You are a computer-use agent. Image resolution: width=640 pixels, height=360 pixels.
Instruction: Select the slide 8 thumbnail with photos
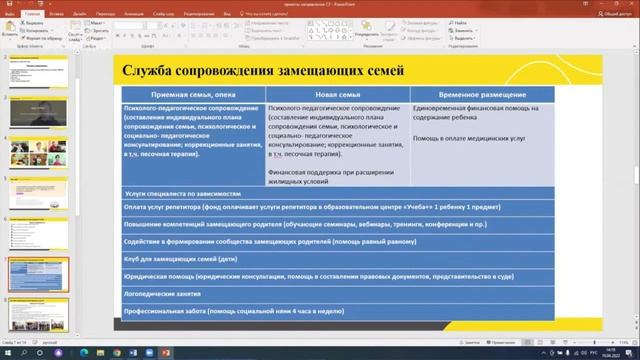(x=38, y=315)
